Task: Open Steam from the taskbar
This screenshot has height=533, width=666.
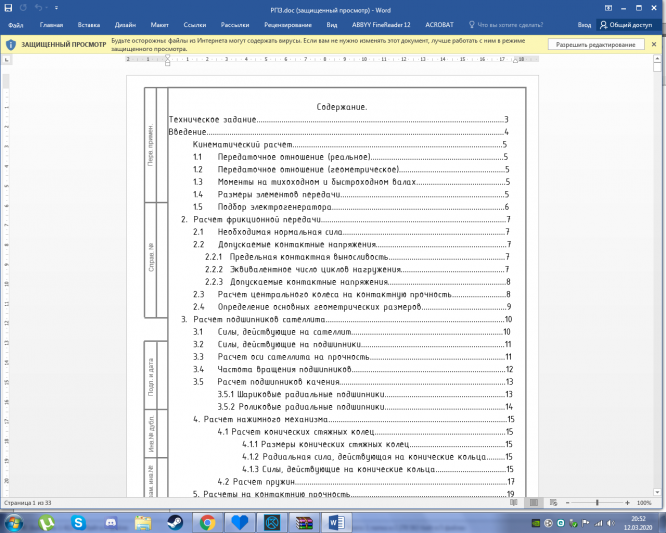Action: tap(175, 523)
